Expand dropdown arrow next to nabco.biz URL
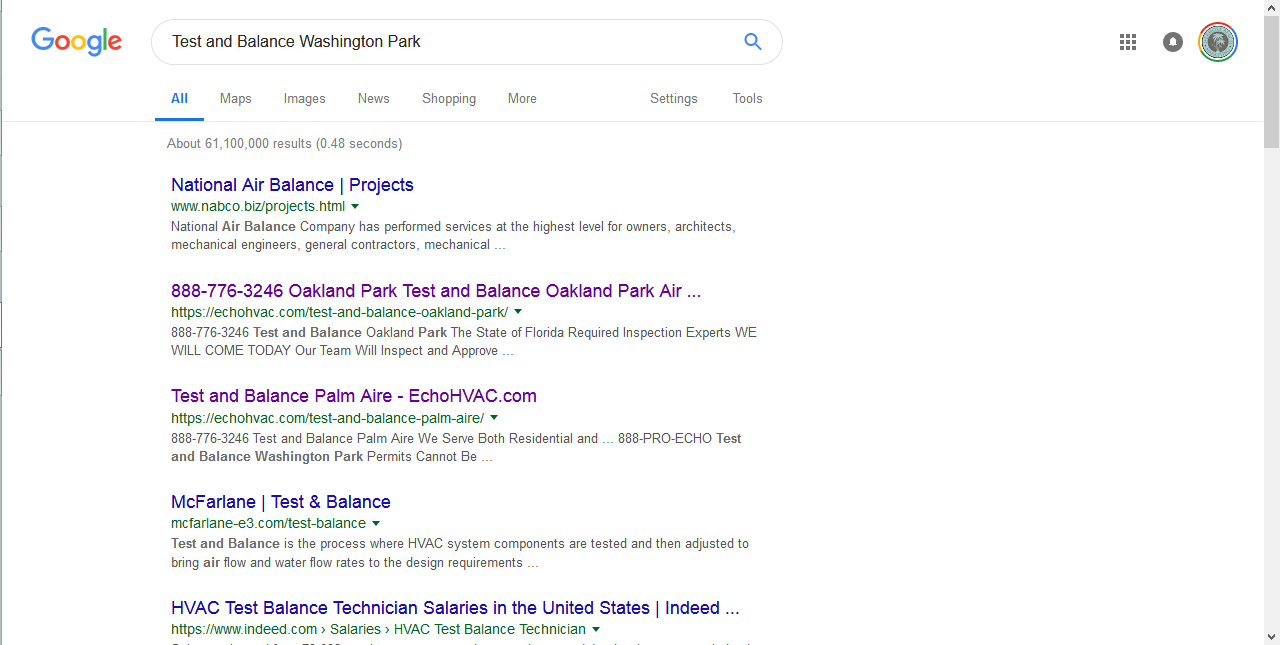The image size is (1280, 645). 355,207
